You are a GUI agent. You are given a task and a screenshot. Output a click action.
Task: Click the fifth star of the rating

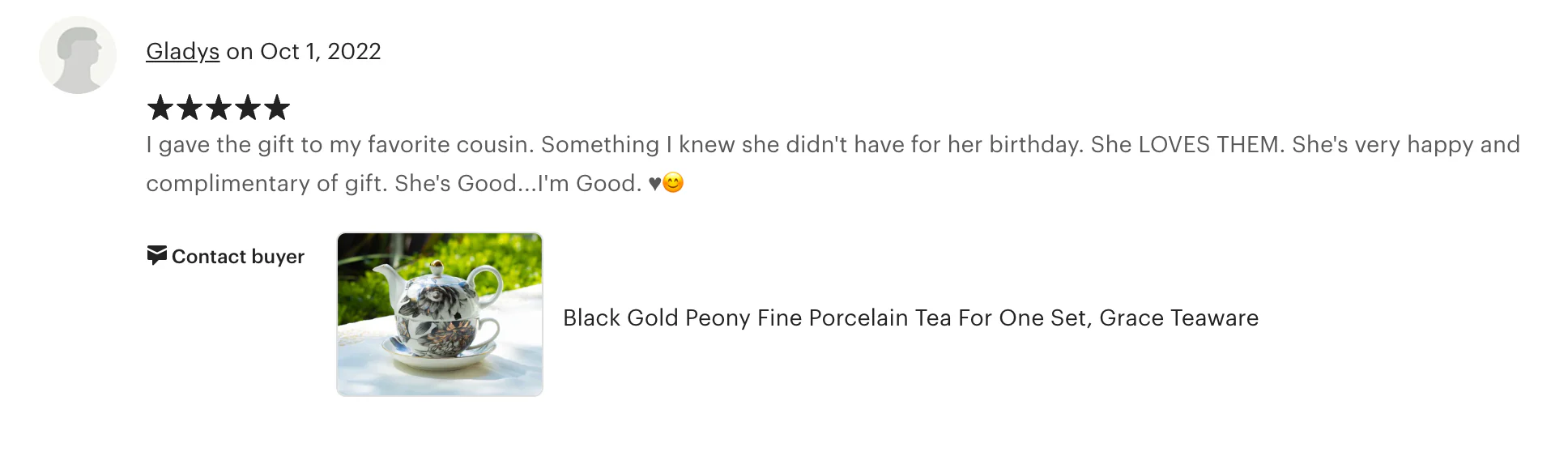tap(277, 107)
